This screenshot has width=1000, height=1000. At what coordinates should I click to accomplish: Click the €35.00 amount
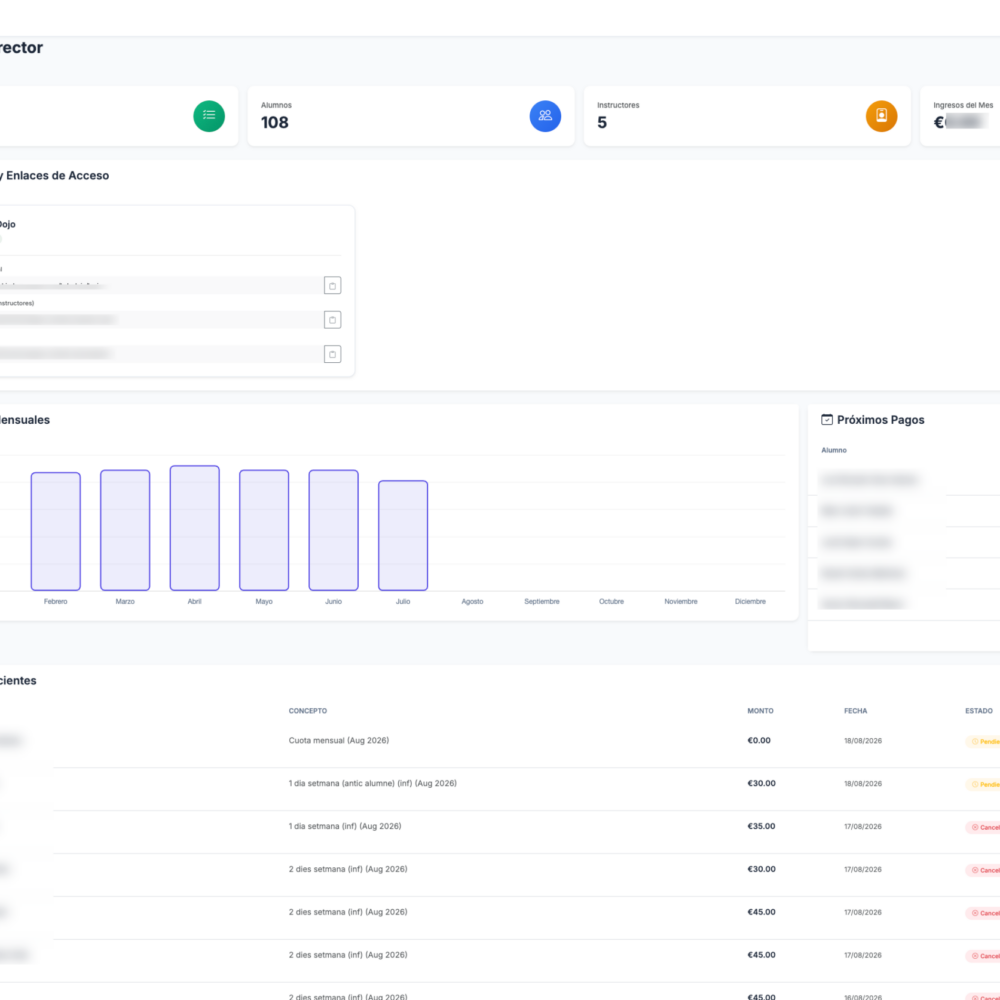[761, 826]
